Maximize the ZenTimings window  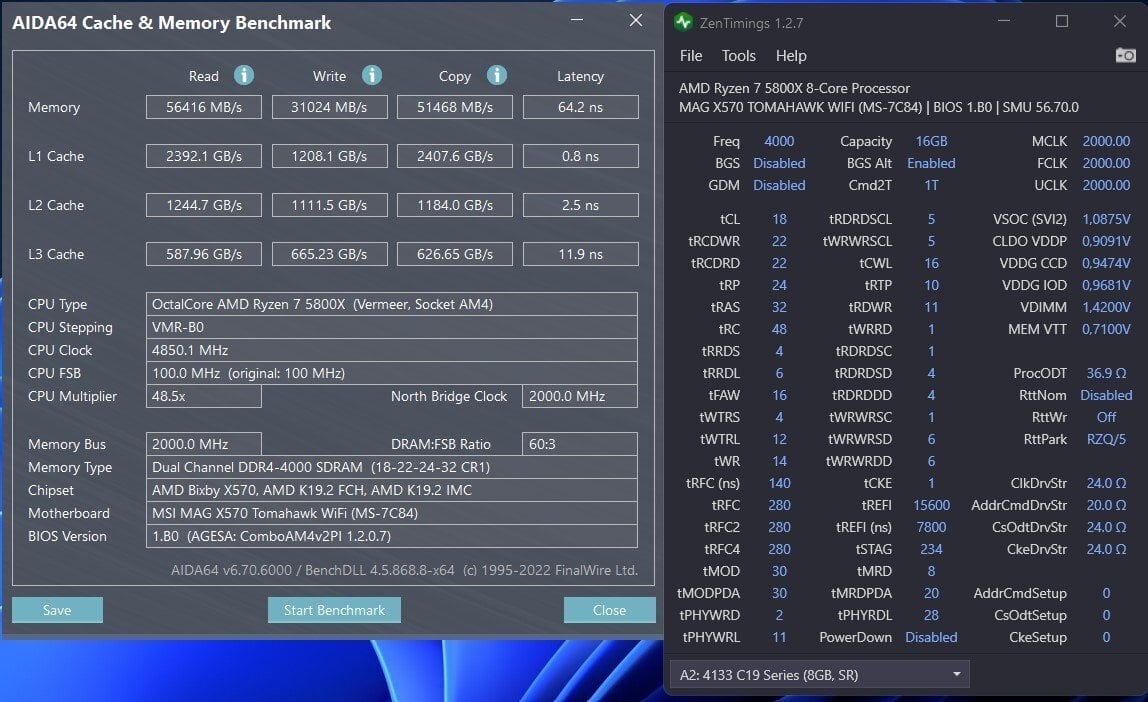(1062, 22)
